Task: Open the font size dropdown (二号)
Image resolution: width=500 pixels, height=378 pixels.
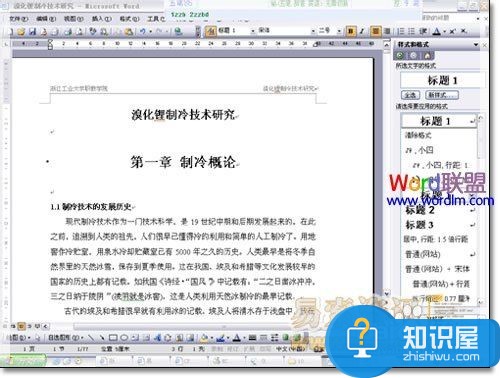Action: (339, 31)
